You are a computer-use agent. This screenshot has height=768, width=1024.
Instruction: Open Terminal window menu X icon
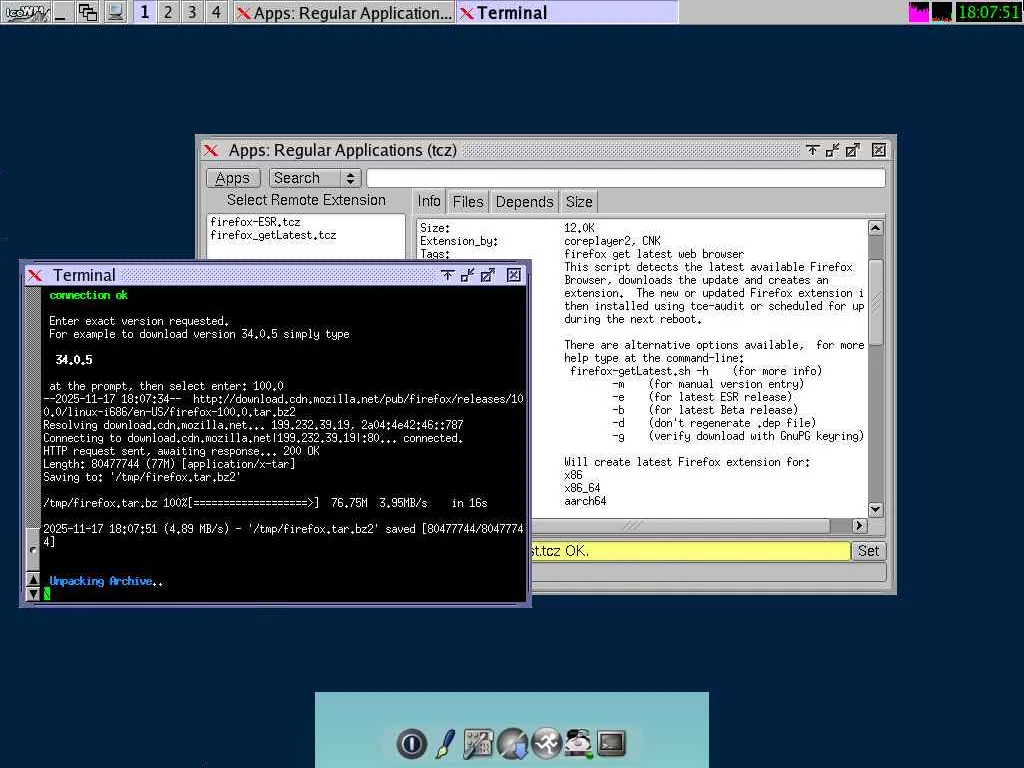(35, 275)
